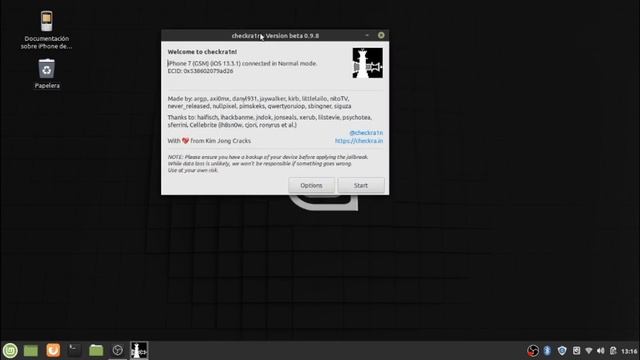This screenshot has width=640, height=360.
Task: Click the checkra1n window title bar text
Action: pos(275,36)
